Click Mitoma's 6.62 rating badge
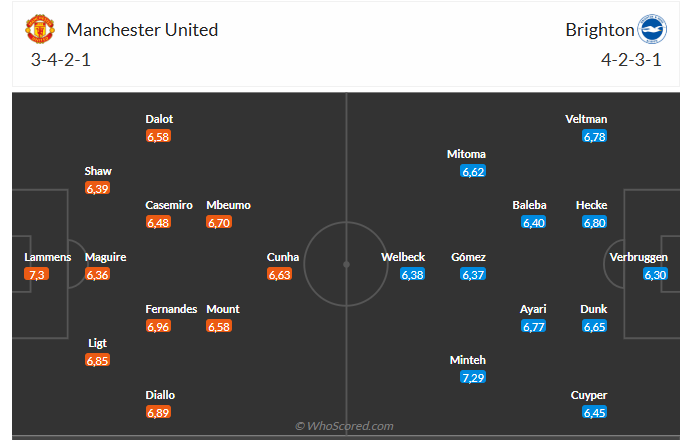The height and width of the screenshot is (440, 681). 473,171
